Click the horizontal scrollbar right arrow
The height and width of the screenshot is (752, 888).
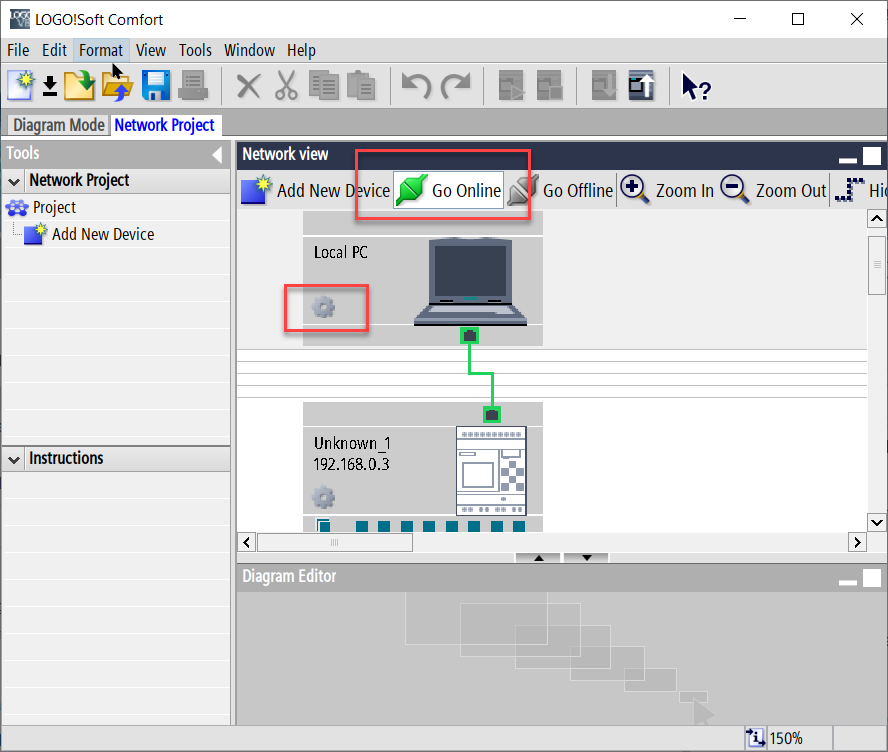pyautogui.click(x=857, y=542)
